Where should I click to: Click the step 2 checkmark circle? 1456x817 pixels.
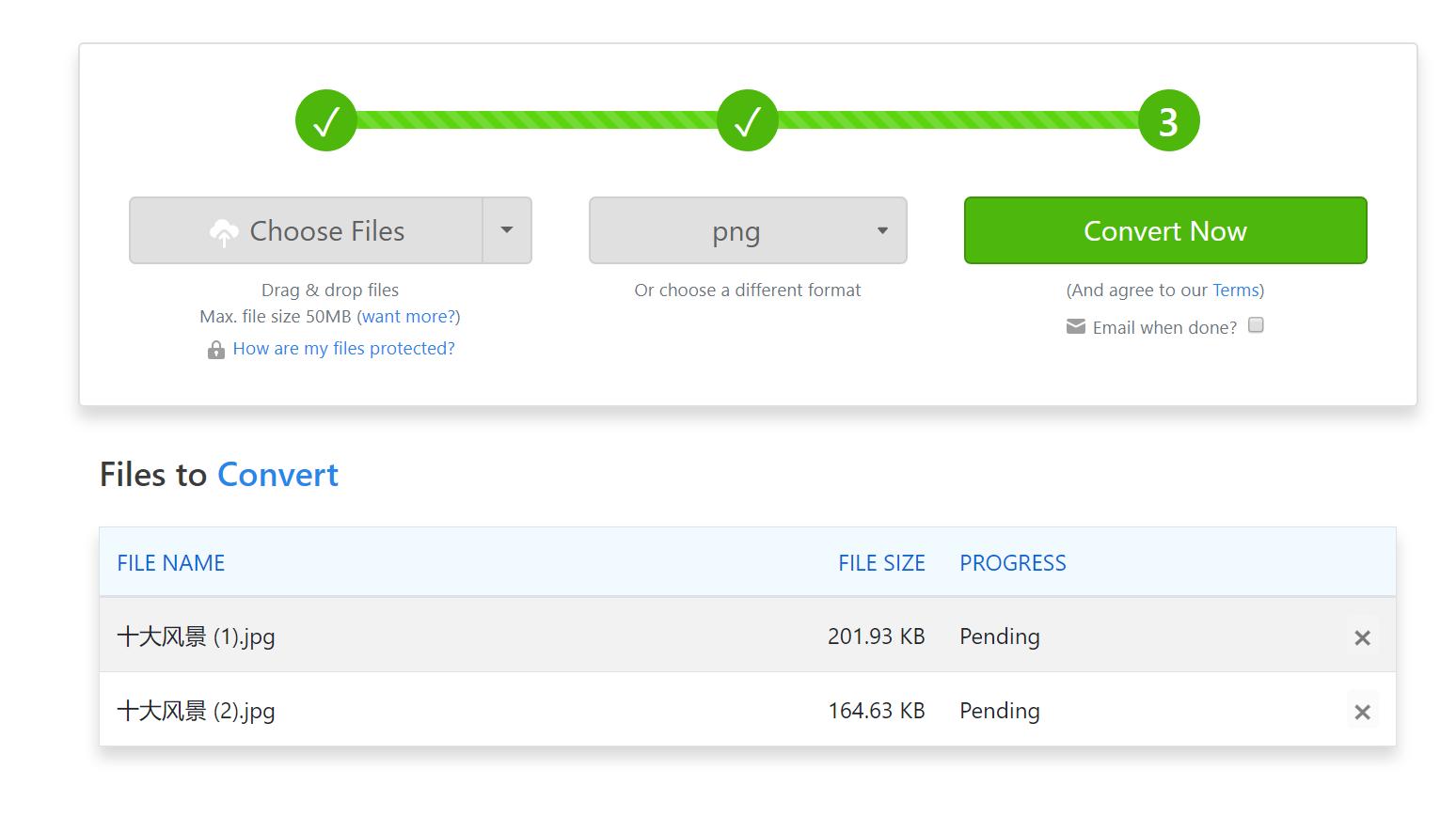(747, 120)
